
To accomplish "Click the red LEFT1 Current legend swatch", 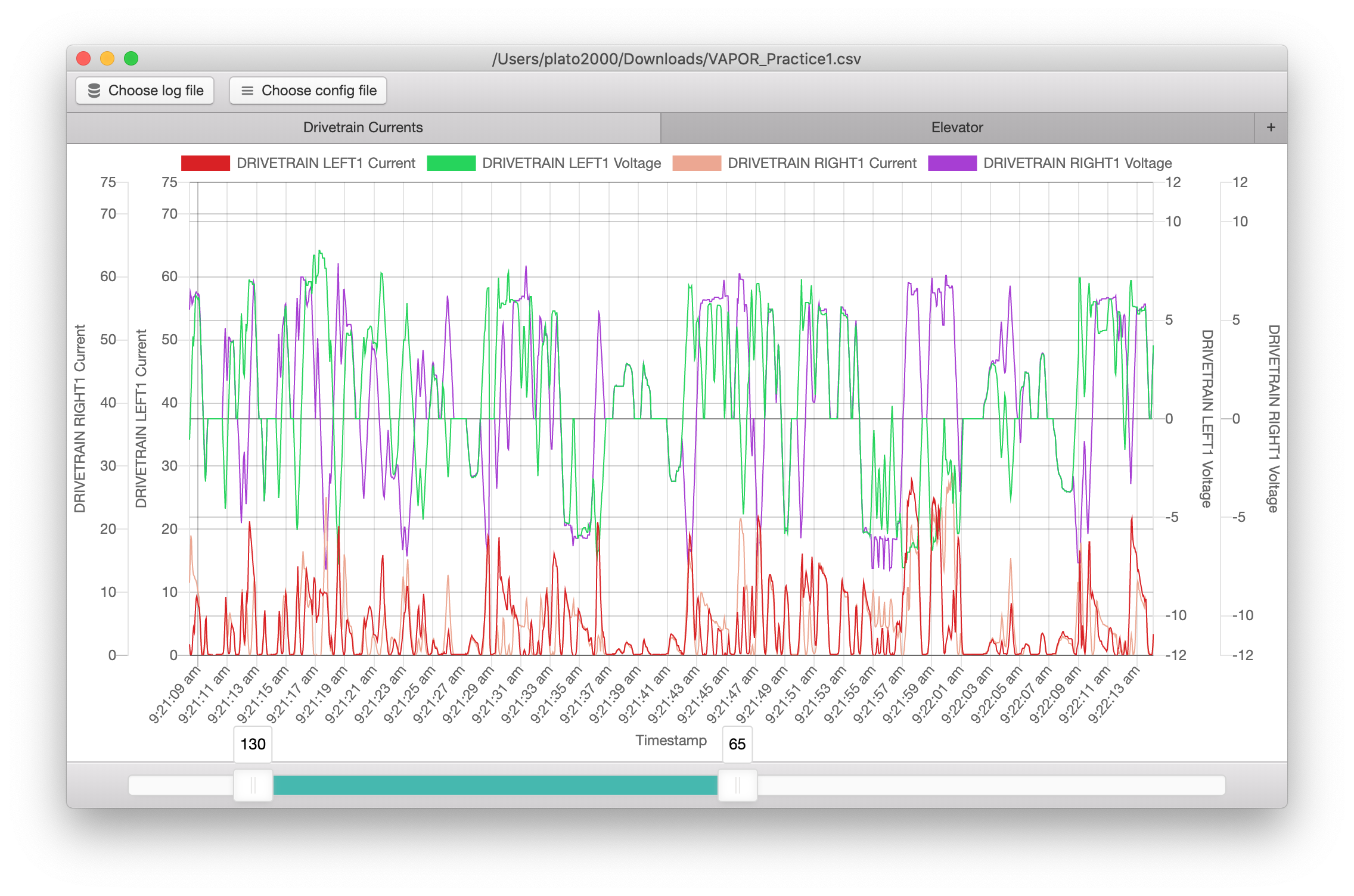I will 205,163.
